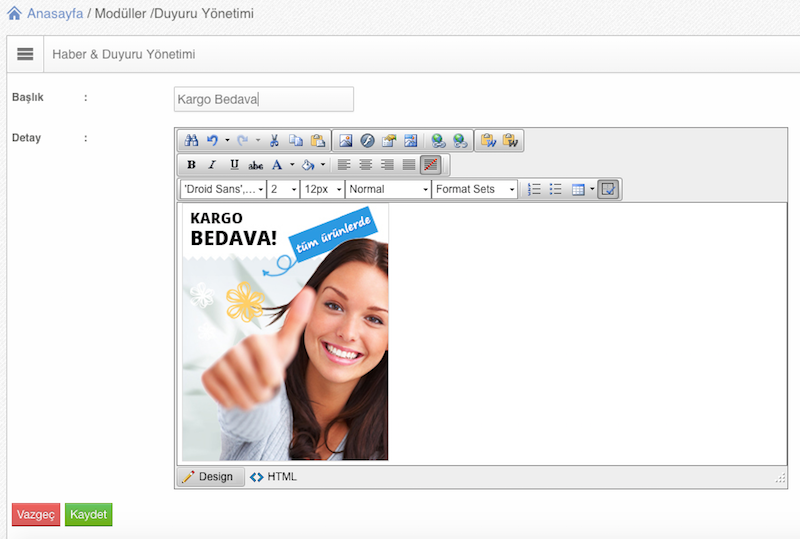The image size is (800, 539).
Task: Open the Document Manager icon
Action: tap(389, 140)
